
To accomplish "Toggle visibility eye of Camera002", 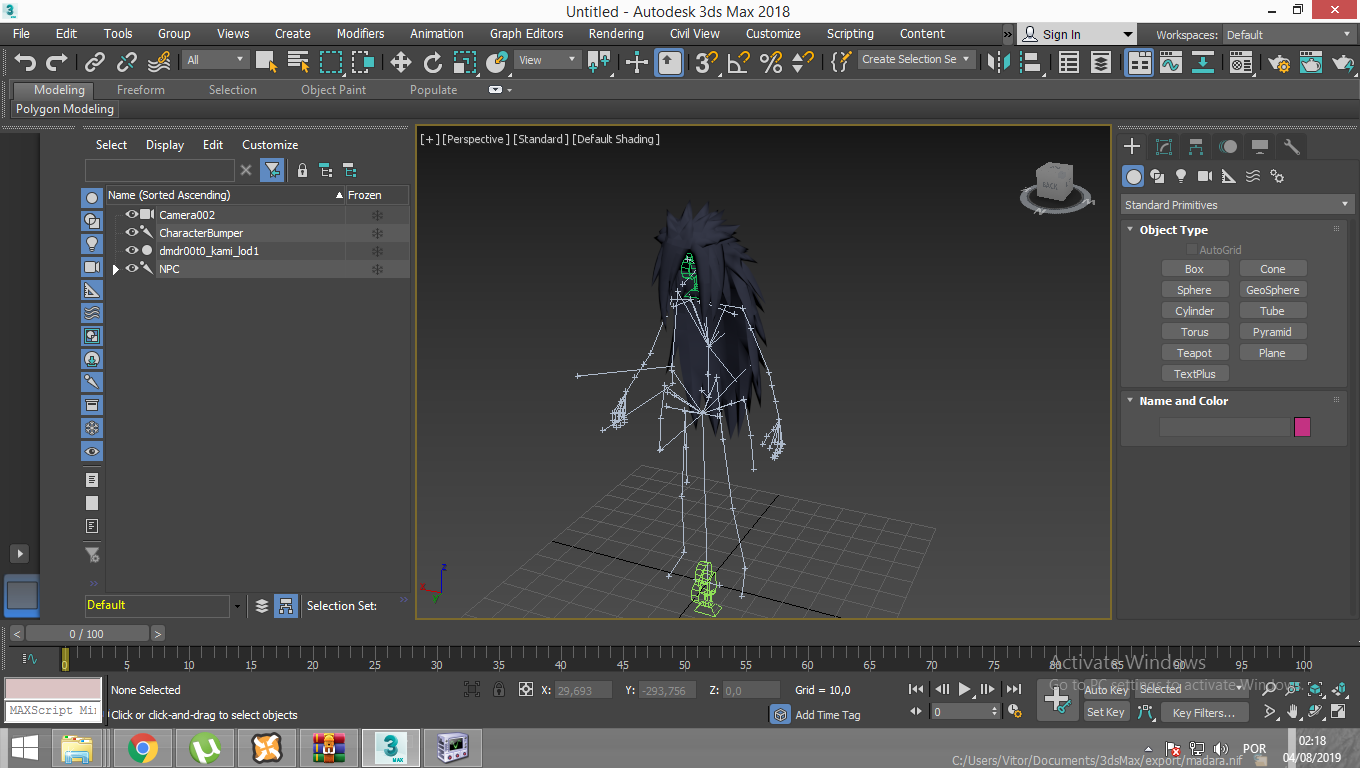I will coord(131,214).
